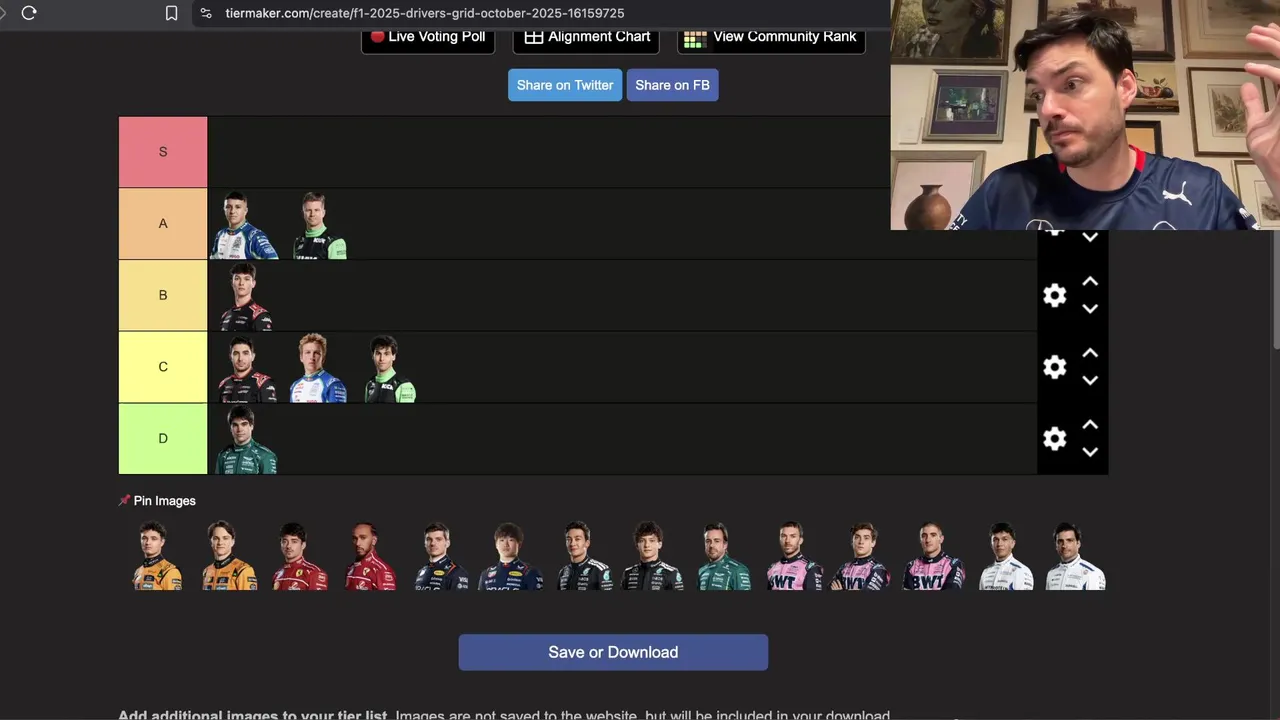1280x720 pixels.
Task: Open settings gear for the D tier
Action: tap(1054, 439)
